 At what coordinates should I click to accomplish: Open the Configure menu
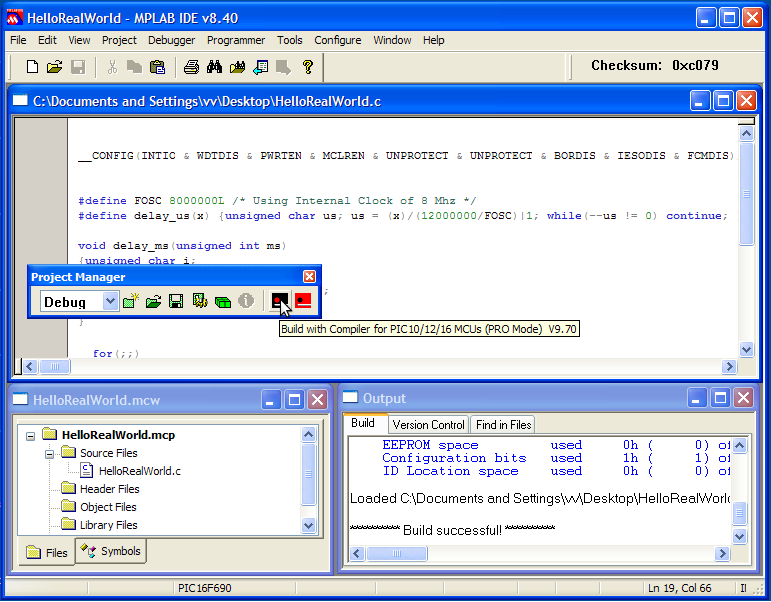click(337, 40)
